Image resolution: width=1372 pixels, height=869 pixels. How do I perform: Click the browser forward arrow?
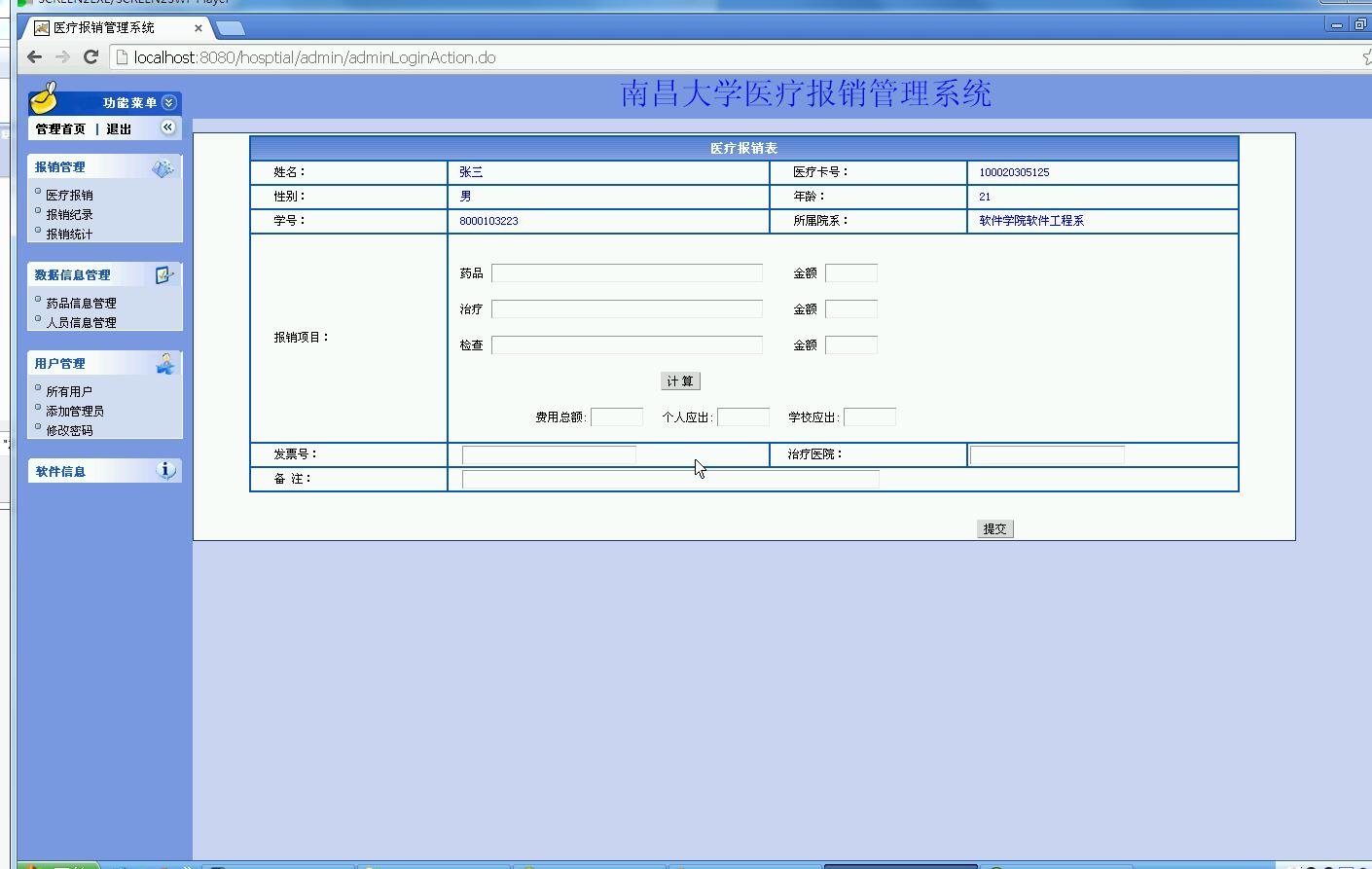coord(62,57)
